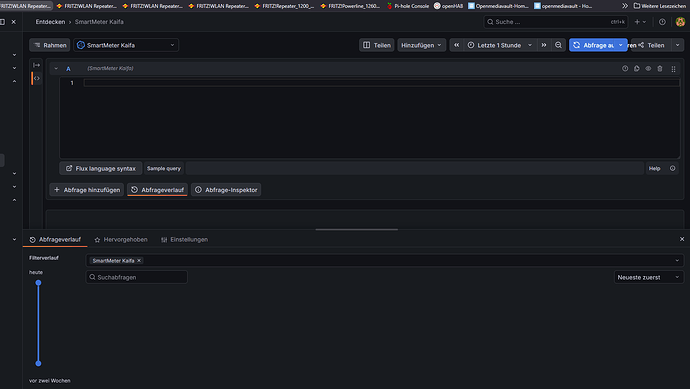The image size is (690, 389).
Task: Open the help icon in header
Action: tap(662, 22)
